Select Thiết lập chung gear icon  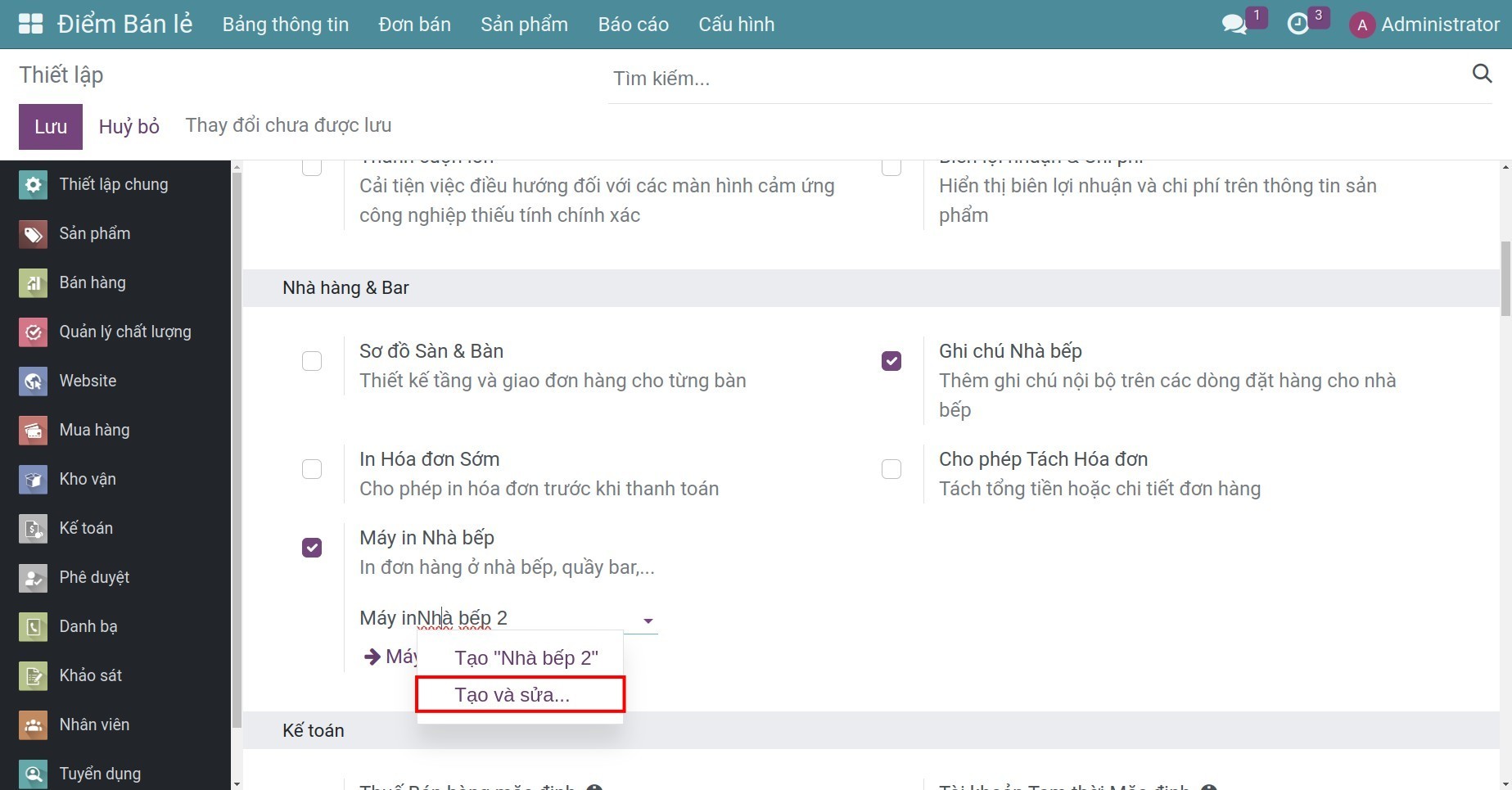(x=33, y=184)
